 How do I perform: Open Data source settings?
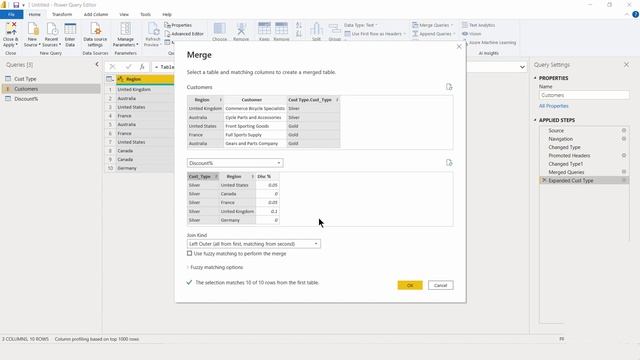point(95,35)
